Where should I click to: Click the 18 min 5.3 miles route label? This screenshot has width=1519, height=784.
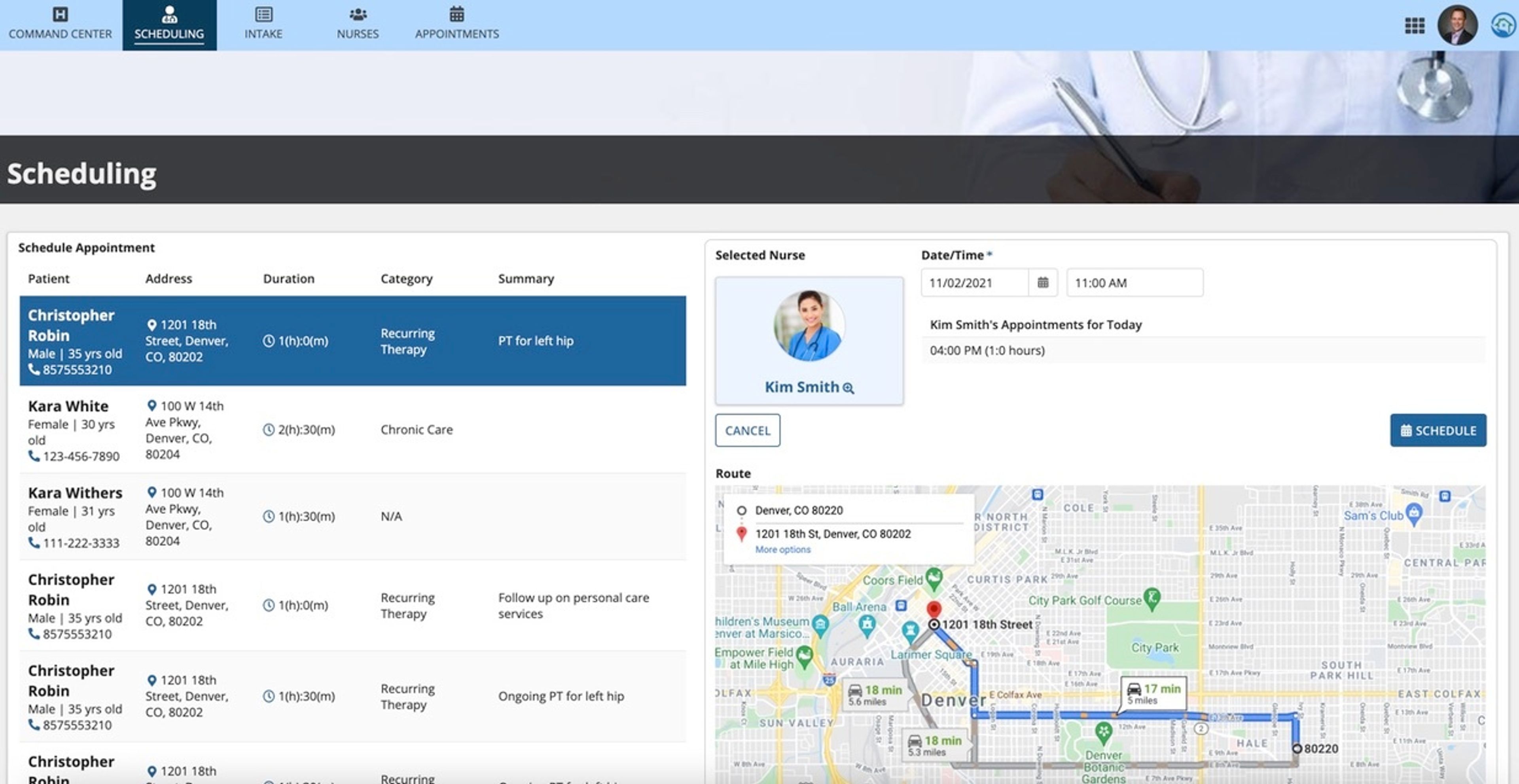934,746
